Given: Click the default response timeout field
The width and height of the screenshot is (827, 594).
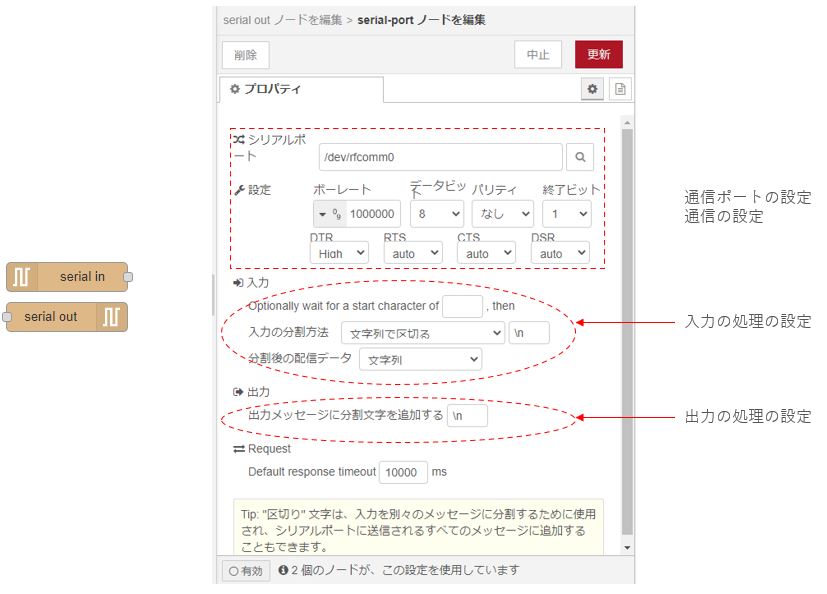Looking at the screenshot, I should 403,472.
